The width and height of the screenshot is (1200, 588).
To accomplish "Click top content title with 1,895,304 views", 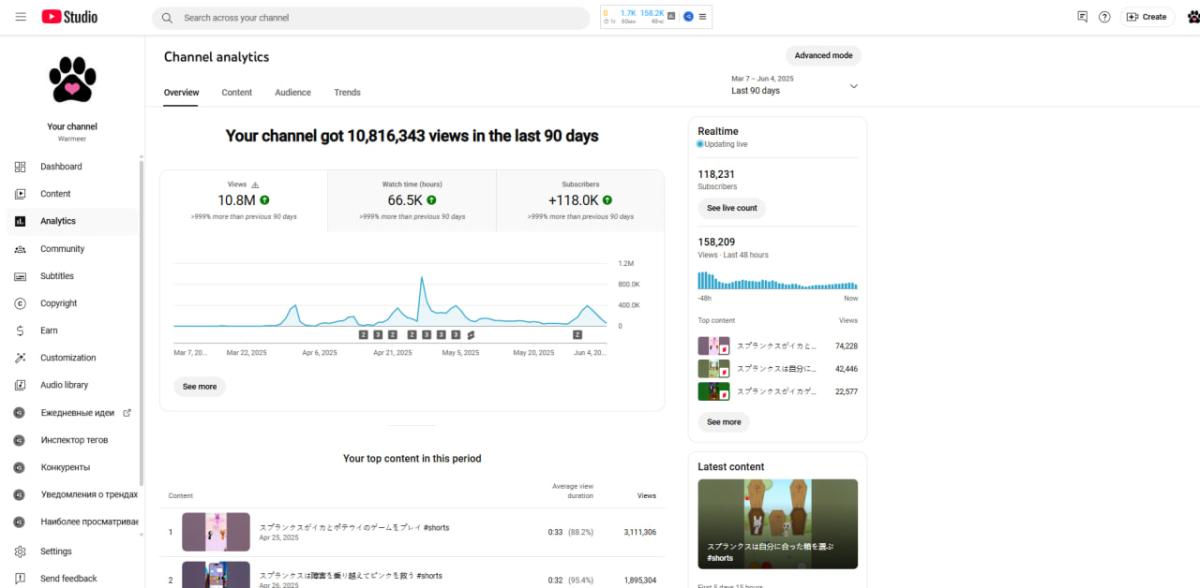I will point(350,576).
